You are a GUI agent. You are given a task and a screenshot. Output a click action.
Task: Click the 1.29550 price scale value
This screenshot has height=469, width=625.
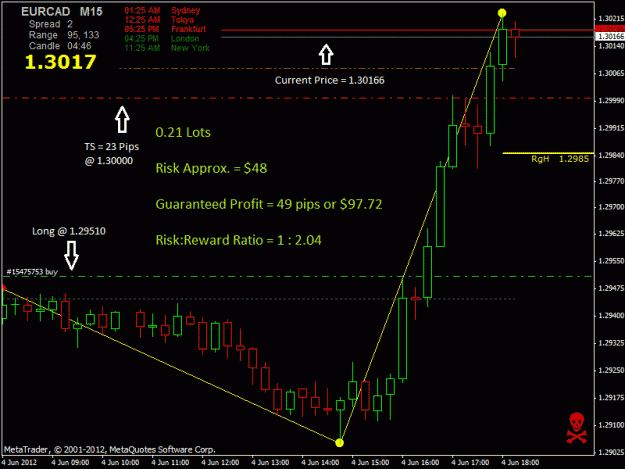click(611, 261)
